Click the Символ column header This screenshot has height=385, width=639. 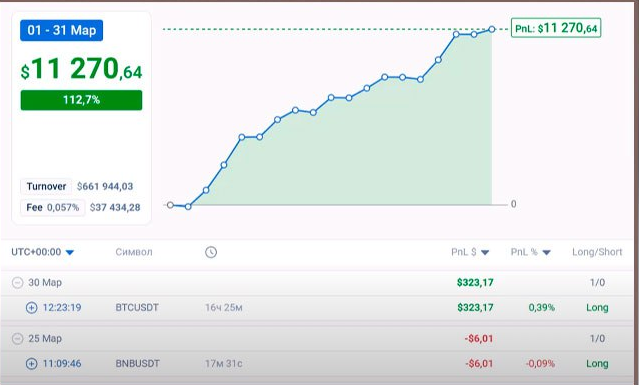tap(134, 252)
